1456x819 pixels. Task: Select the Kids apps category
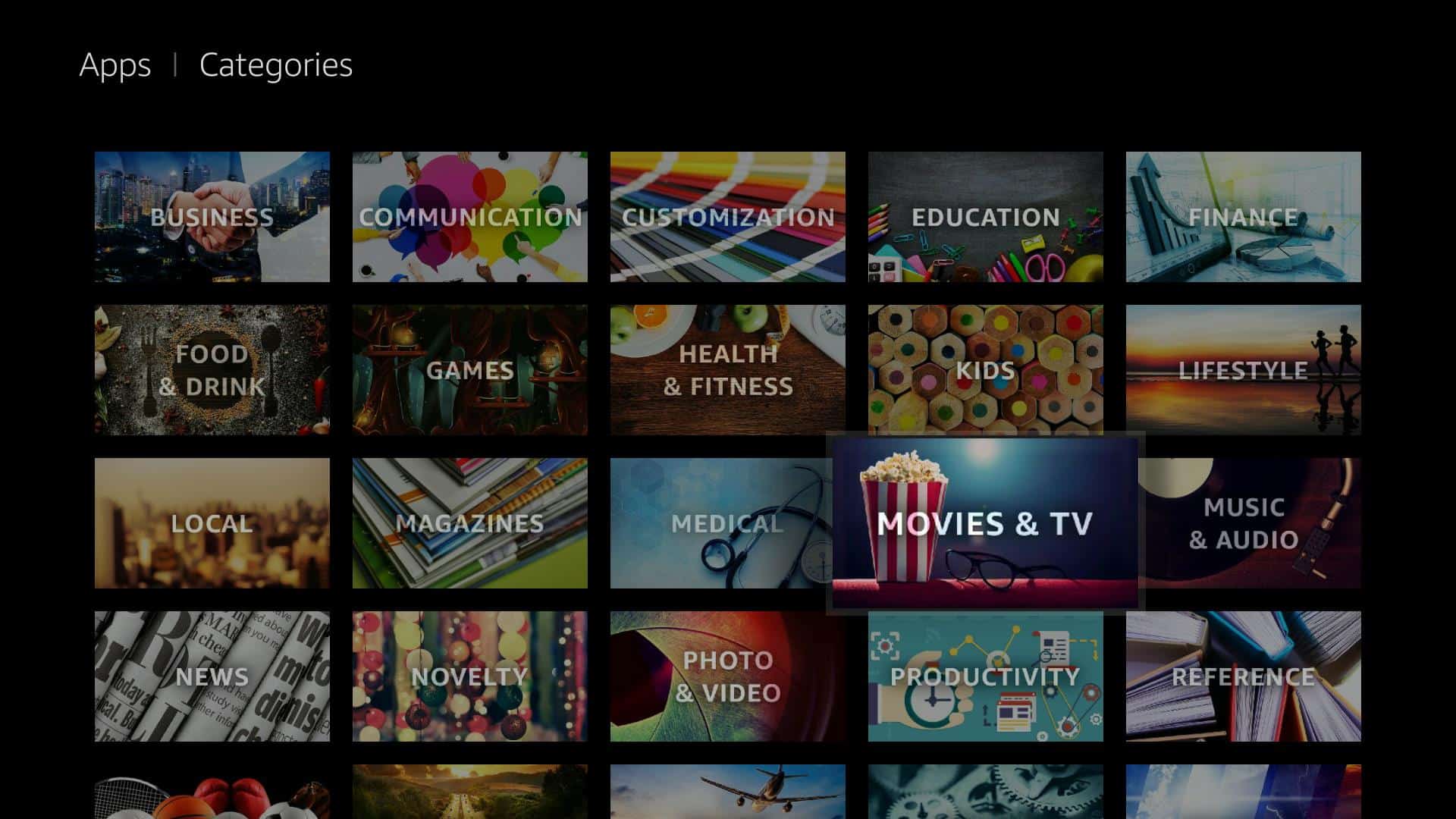coord(986,370)
